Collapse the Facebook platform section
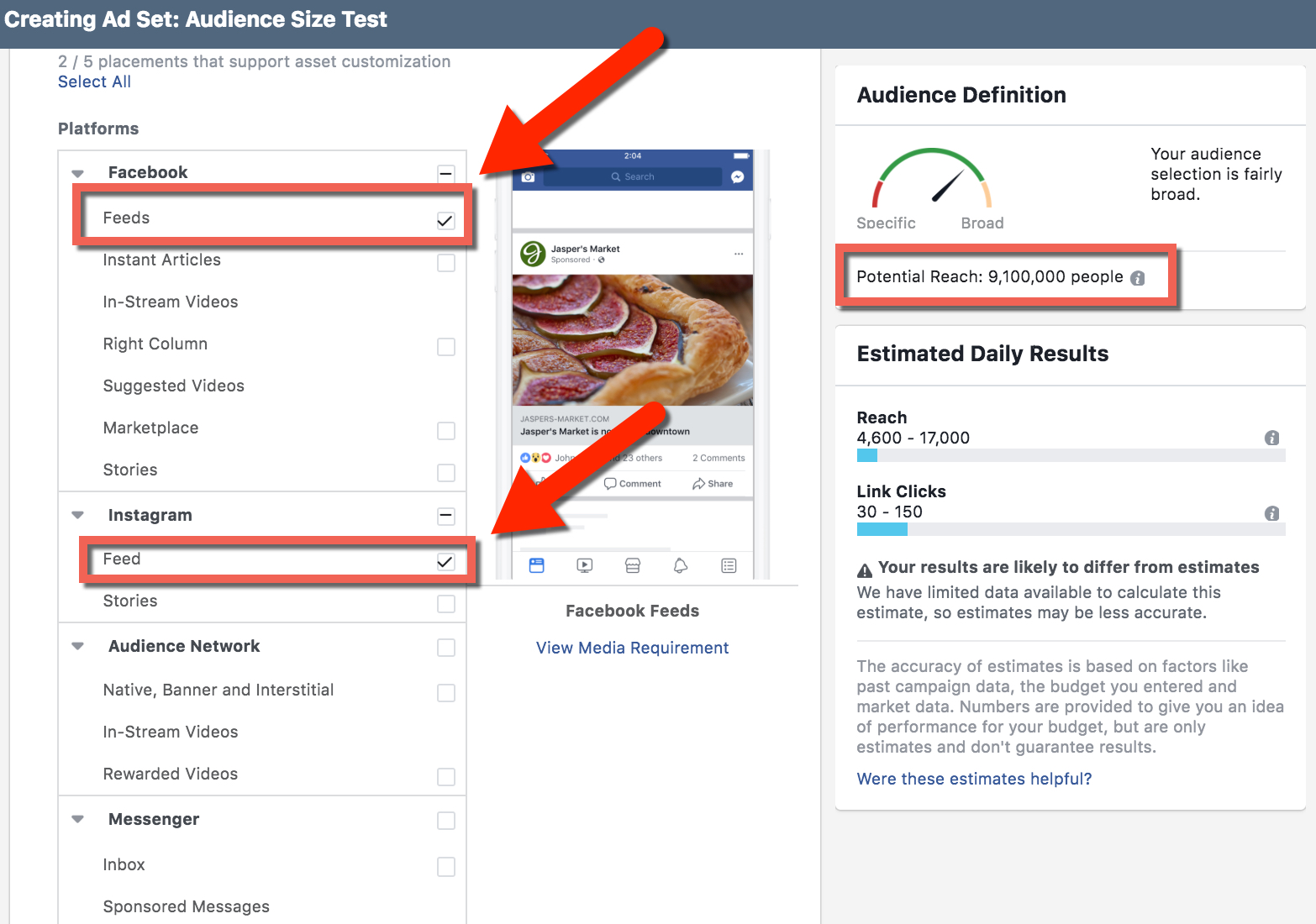Image resolution: width=1316 pixels, height=924 pixels. pos(78,174)
